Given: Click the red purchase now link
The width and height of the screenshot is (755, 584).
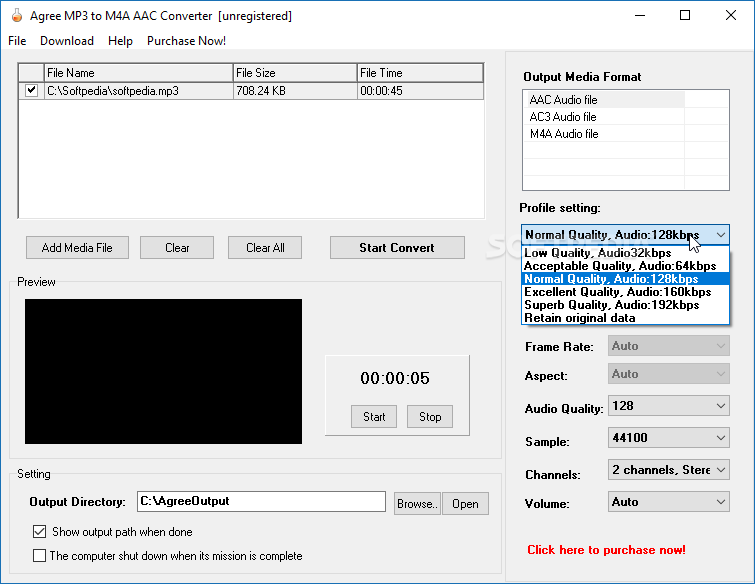Looking at the screenshot, I should [x=606, y=550].
